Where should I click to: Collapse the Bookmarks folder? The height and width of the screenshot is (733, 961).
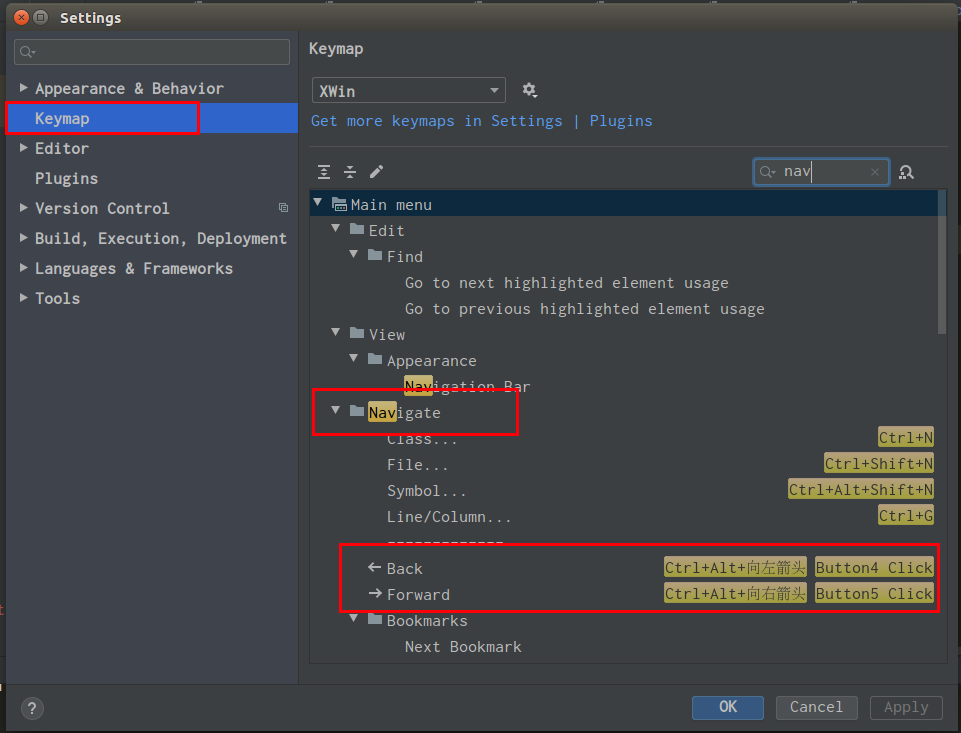click(x=353, y=620)
